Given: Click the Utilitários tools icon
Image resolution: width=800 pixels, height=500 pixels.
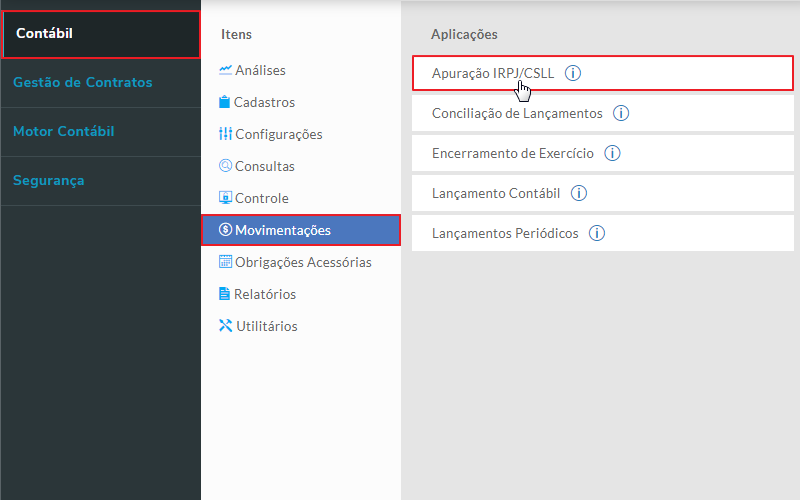Looking at the screenshot, I should 225,326.
